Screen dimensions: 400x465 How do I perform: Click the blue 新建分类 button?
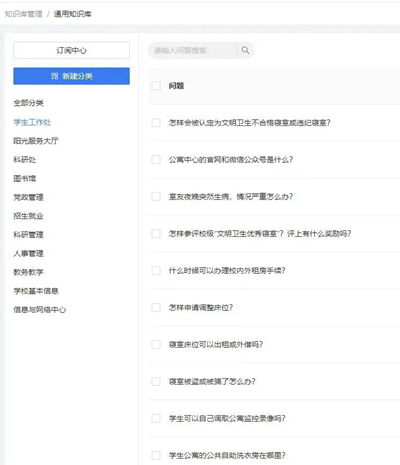(x=71, y=76)
